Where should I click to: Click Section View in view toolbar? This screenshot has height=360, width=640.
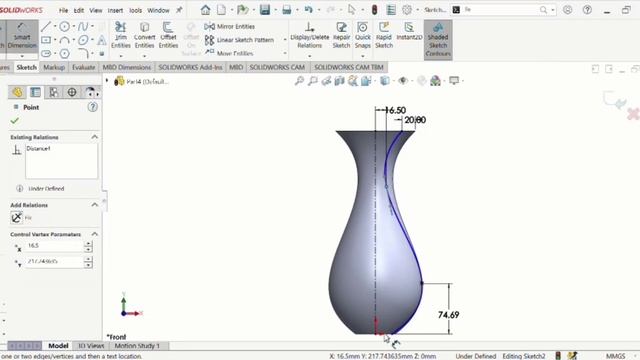pyautogui.click(x=340, y=81)
